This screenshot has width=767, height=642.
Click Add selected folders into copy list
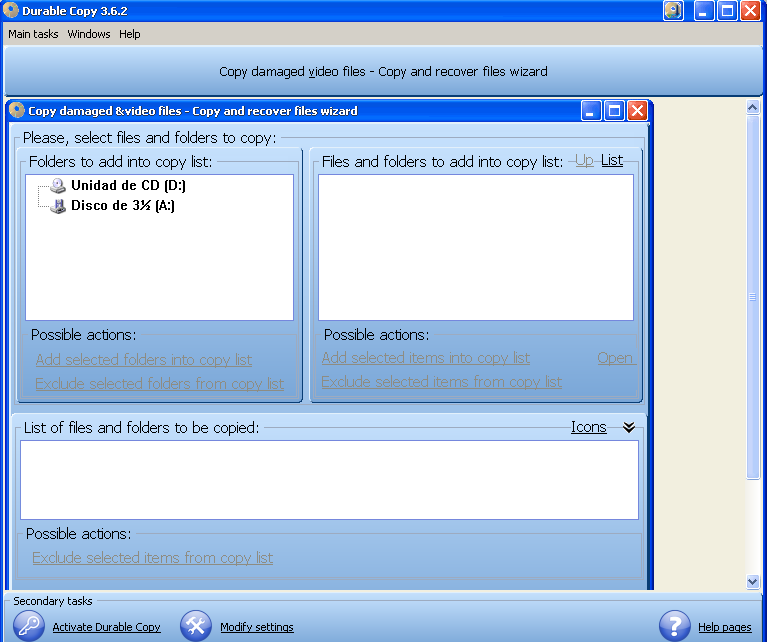[144, 360]
